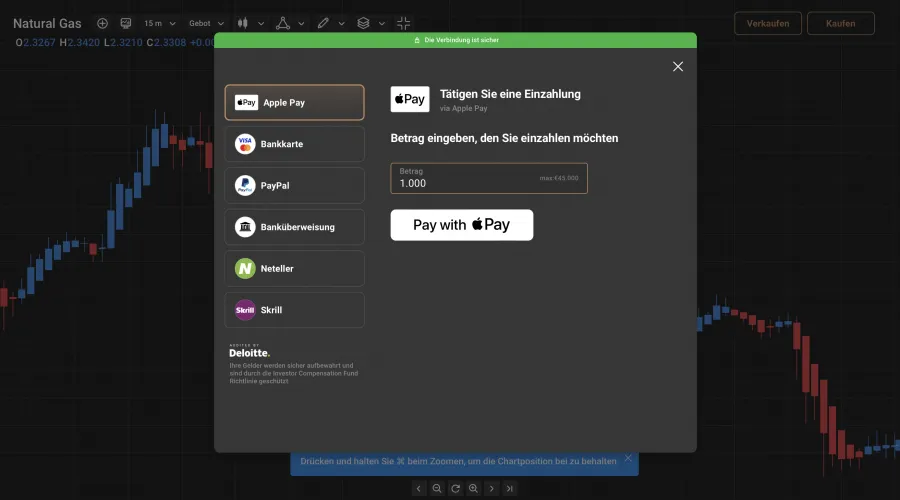Zoom in the chart with plus magnifier

(x=473, y=488)
